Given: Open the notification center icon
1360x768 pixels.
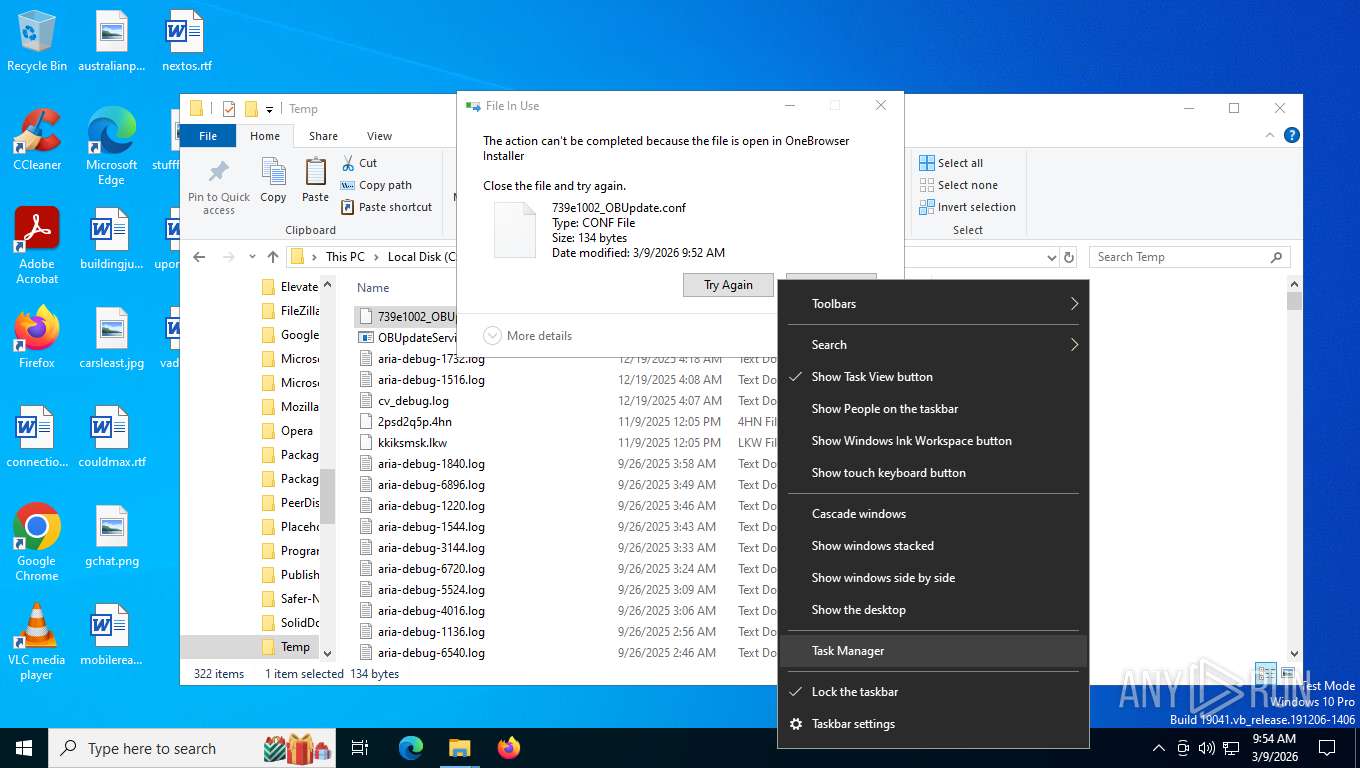Looking at the screenshot, I should pyautogui.click(x=1327, y=748).
